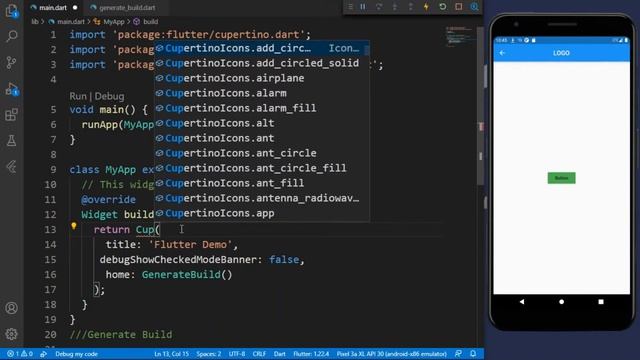Open Dart DevTools widget inspector icon

[474, 7]
